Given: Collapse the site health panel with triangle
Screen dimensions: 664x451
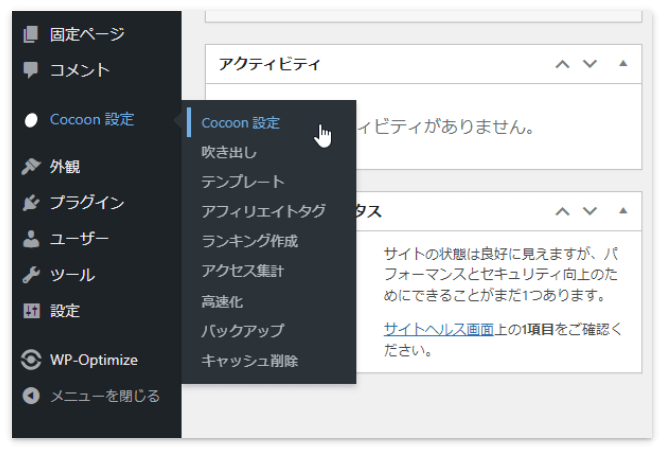Looking at the screenshot, I should click(623, 210).
